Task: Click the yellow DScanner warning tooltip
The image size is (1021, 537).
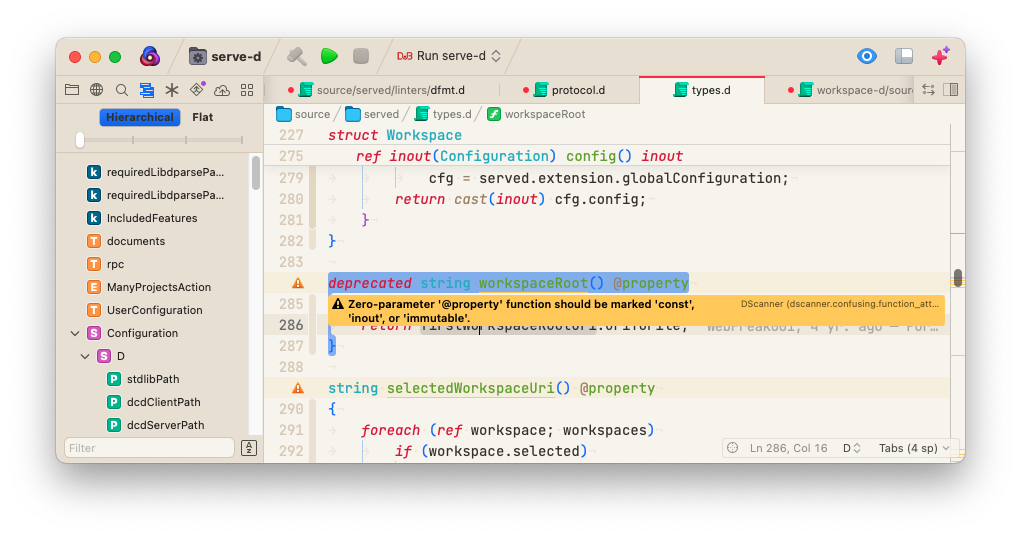Action: coord(636,310)
